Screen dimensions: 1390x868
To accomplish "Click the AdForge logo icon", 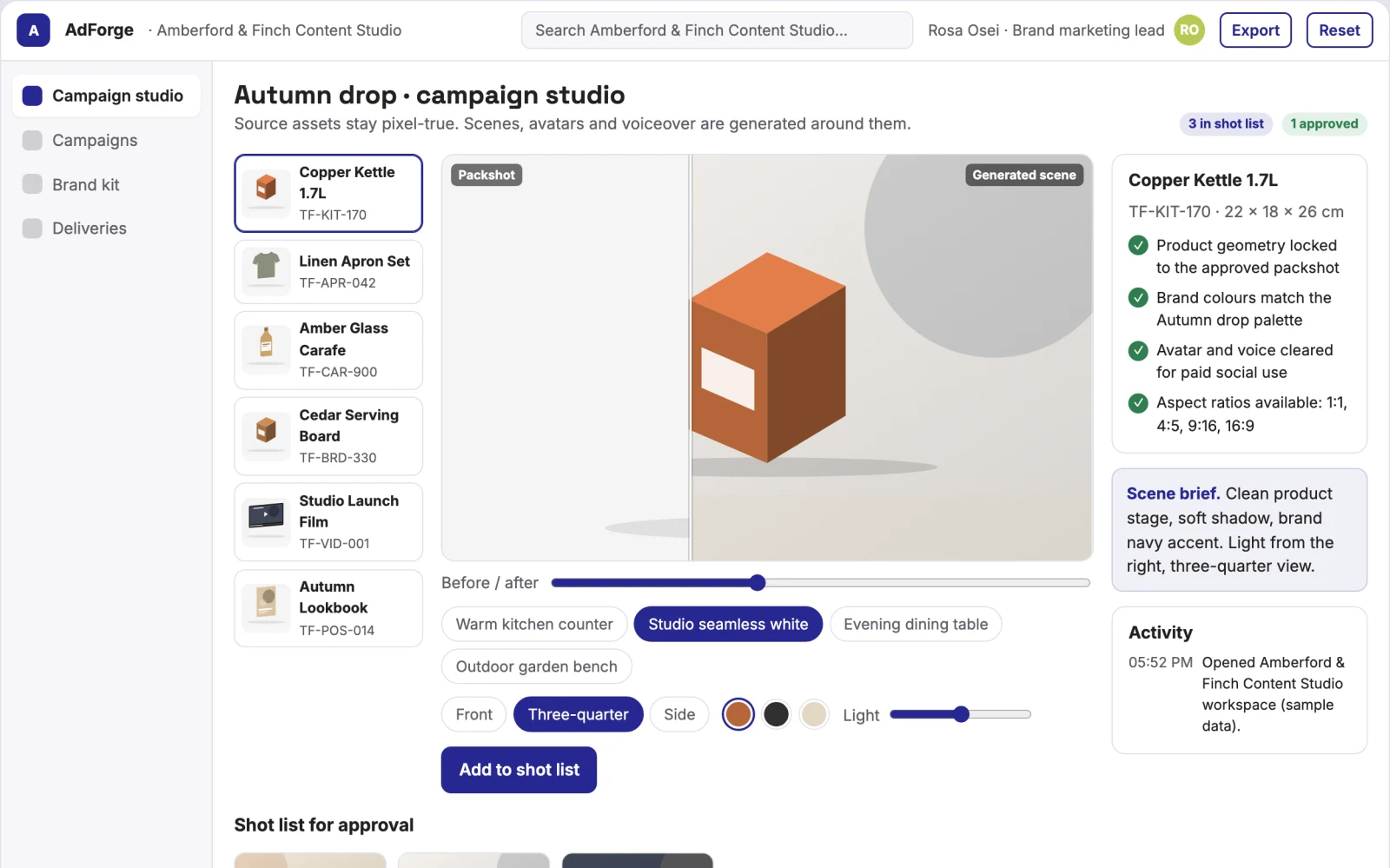I will pos(33,30).
